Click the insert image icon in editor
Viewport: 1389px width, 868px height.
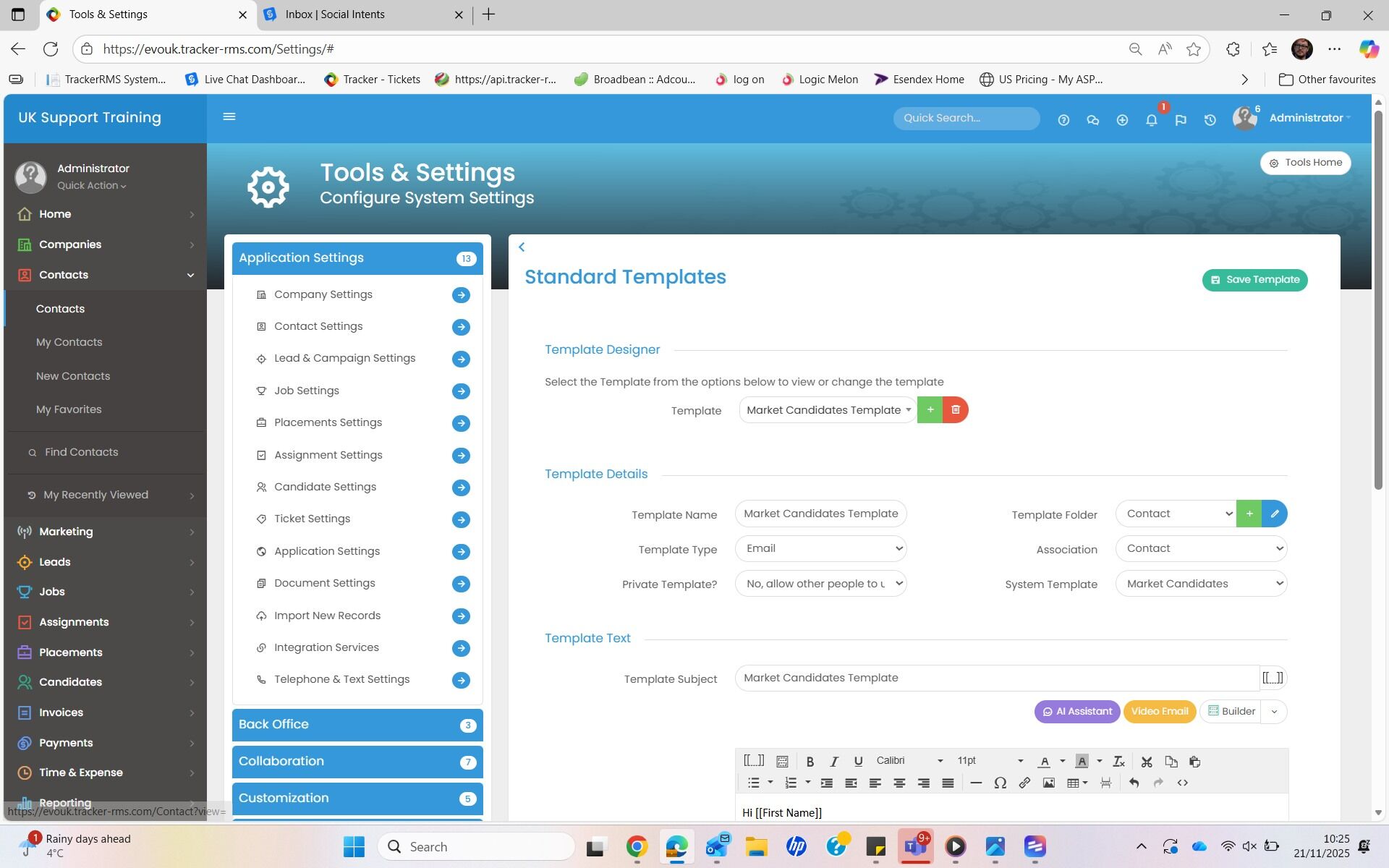coord(1048,783)
